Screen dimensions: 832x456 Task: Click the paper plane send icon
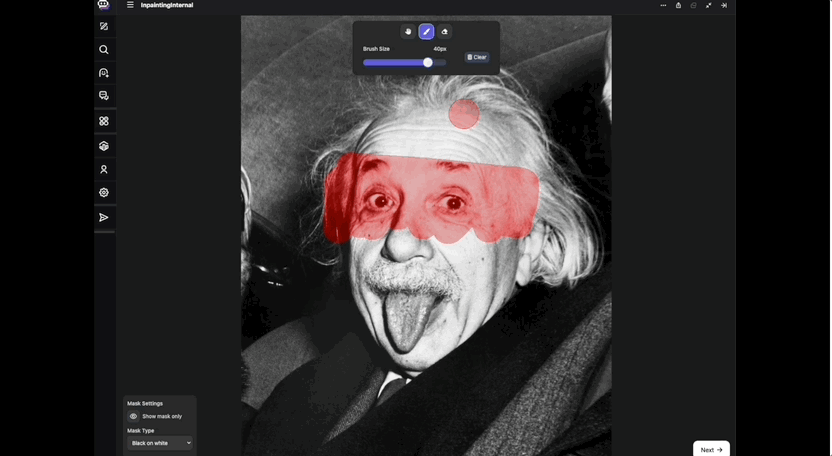[103, 218]
